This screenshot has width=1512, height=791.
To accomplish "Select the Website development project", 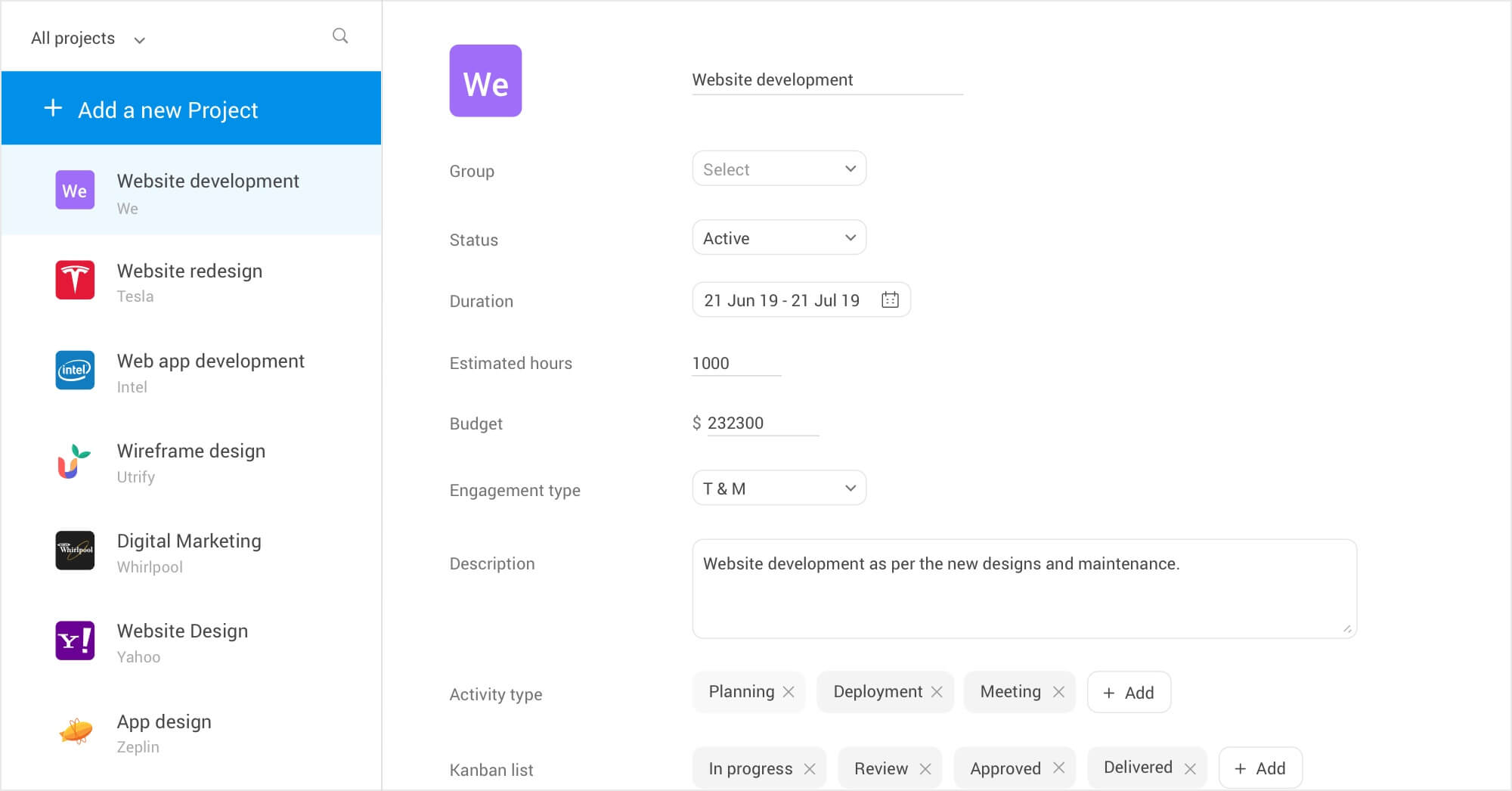I will (191, 190).
